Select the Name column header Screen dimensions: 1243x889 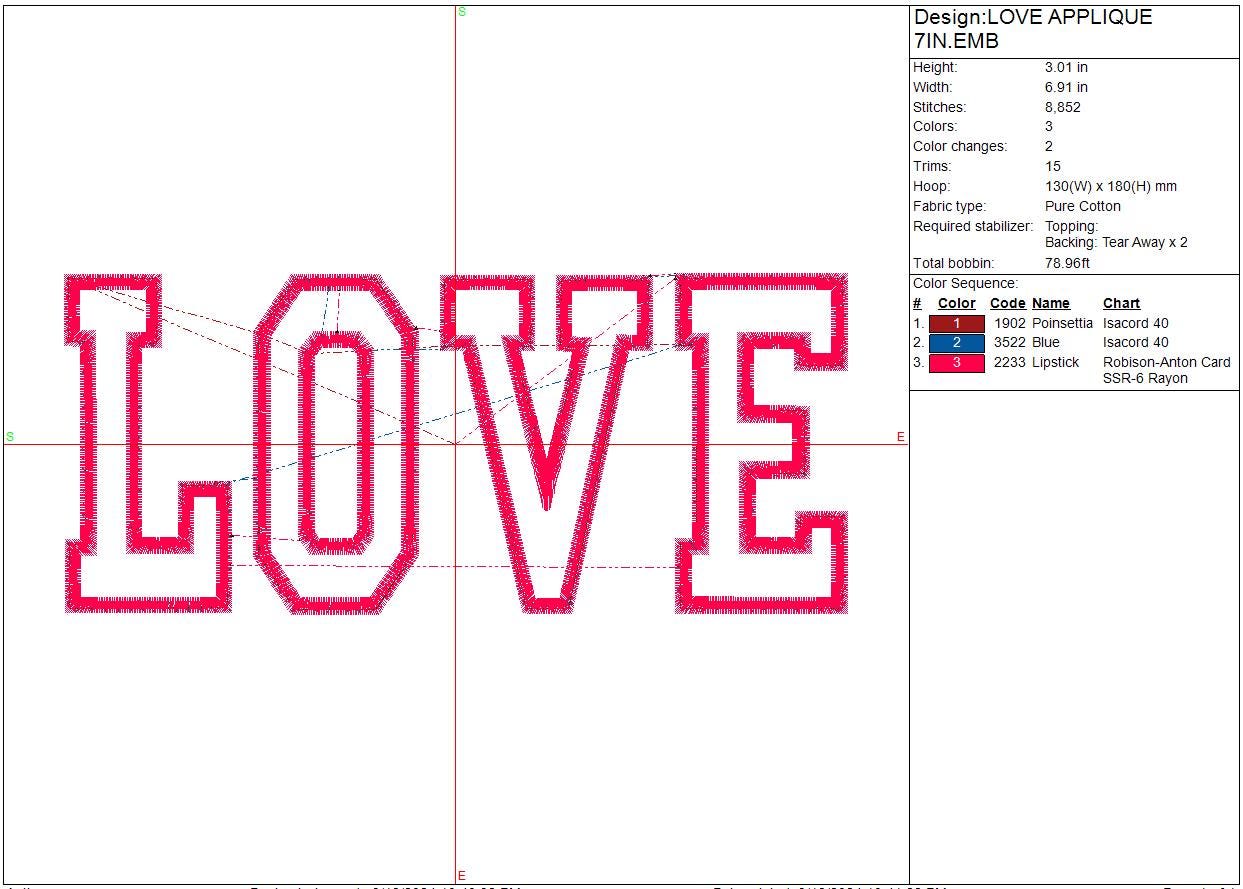coord(1050,303)
